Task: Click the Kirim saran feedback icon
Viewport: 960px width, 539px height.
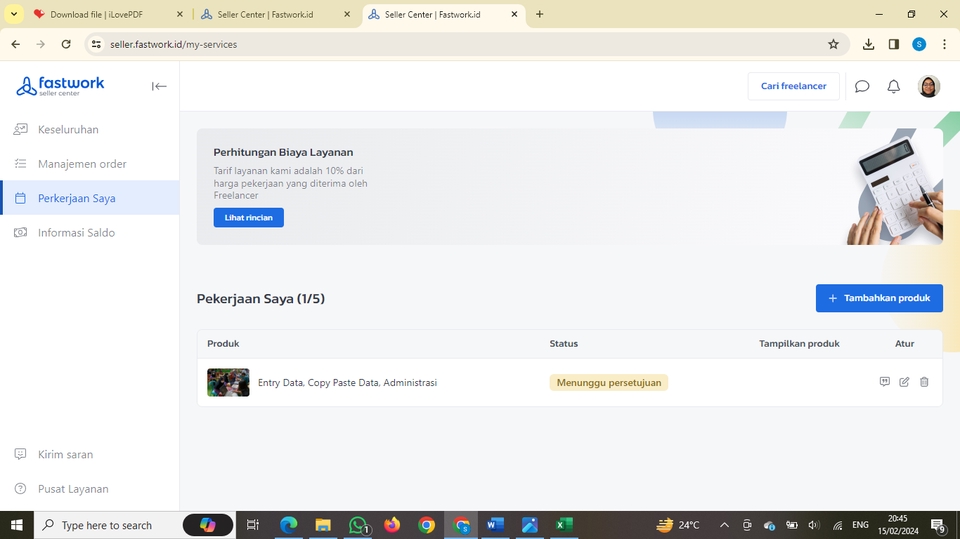Action: [20, 454]
